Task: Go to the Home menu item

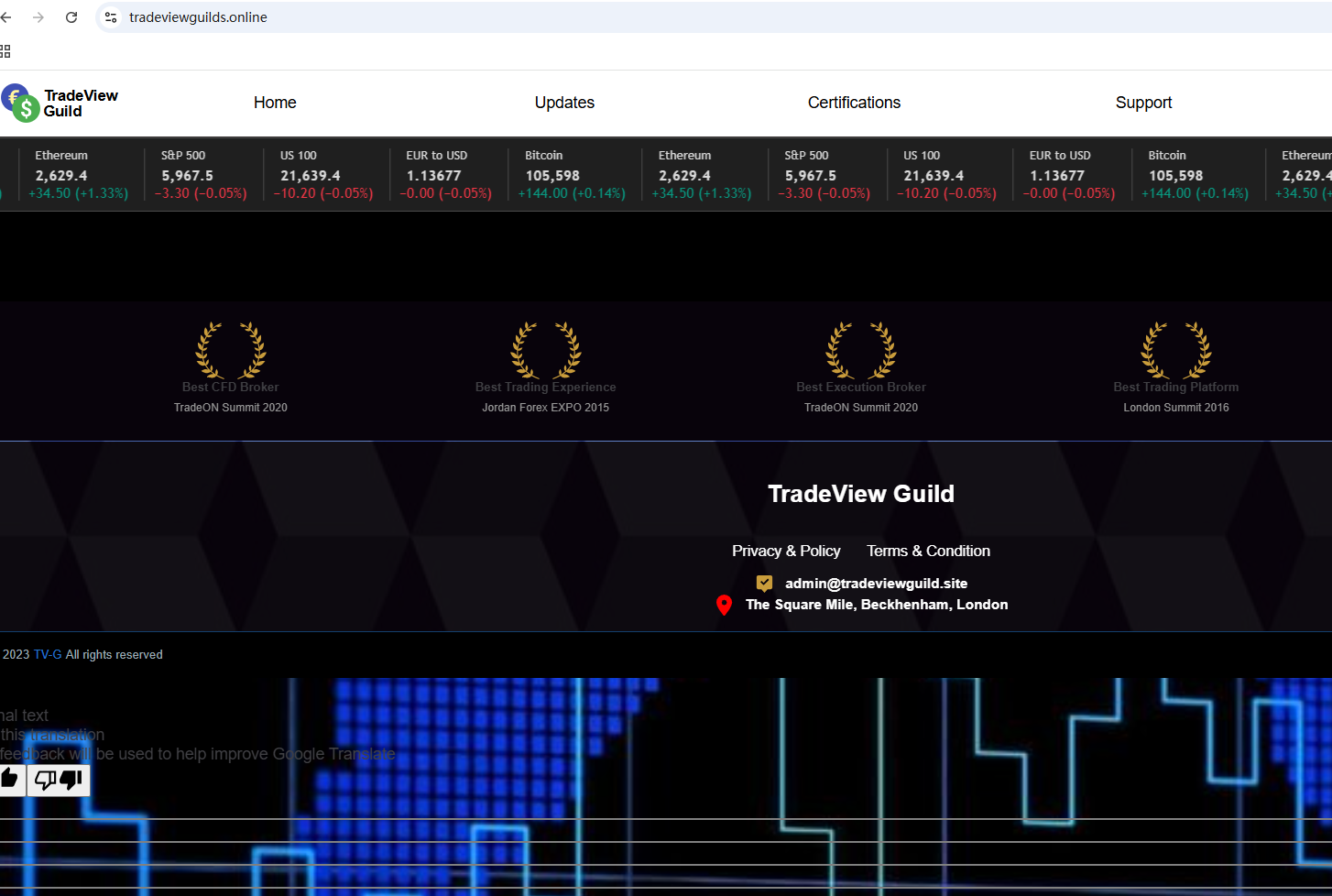Action: click(x=275, y=103)
